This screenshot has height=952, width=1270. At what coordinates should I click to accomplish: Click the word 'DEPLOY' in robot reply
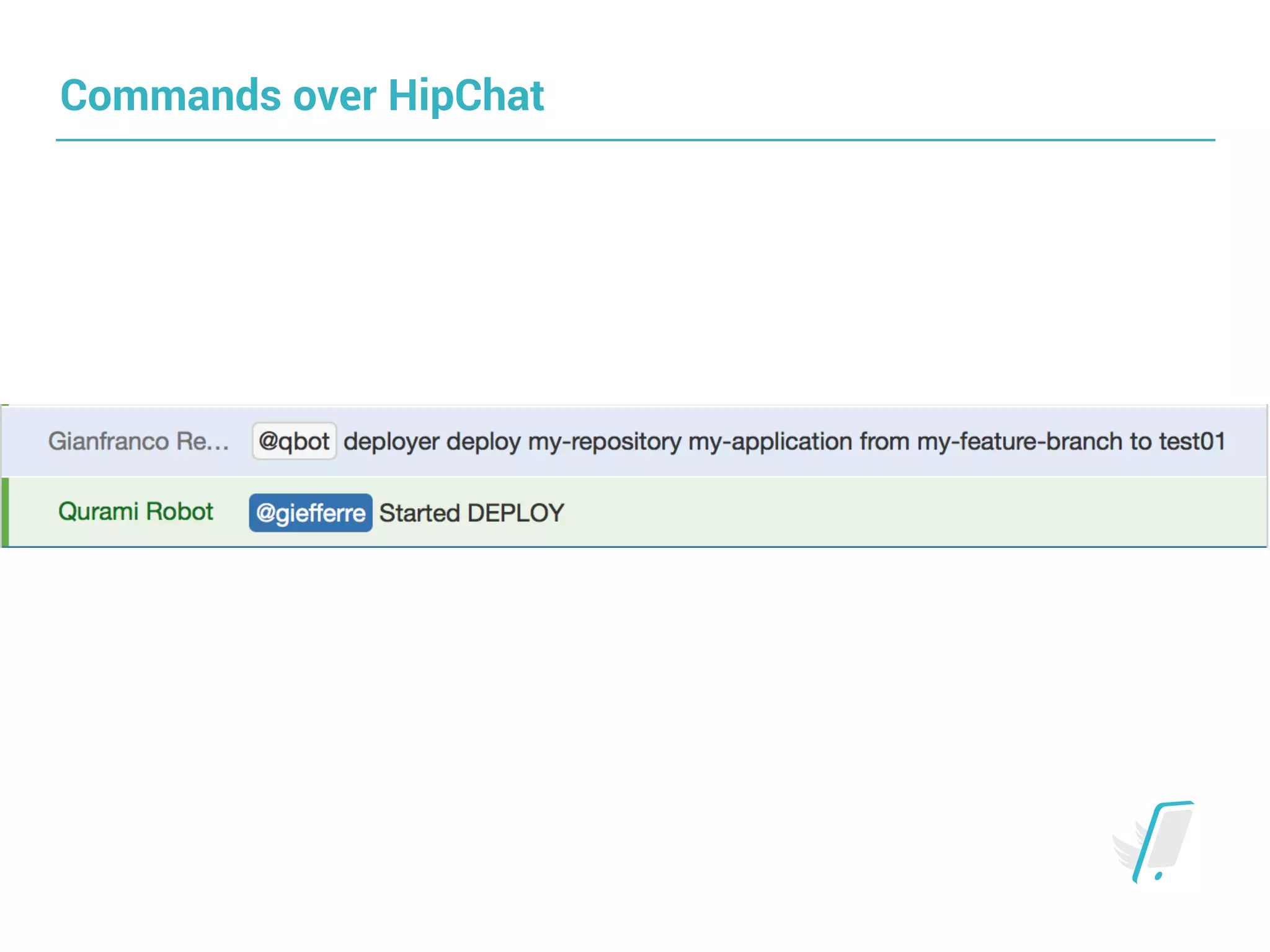point(515,513)
